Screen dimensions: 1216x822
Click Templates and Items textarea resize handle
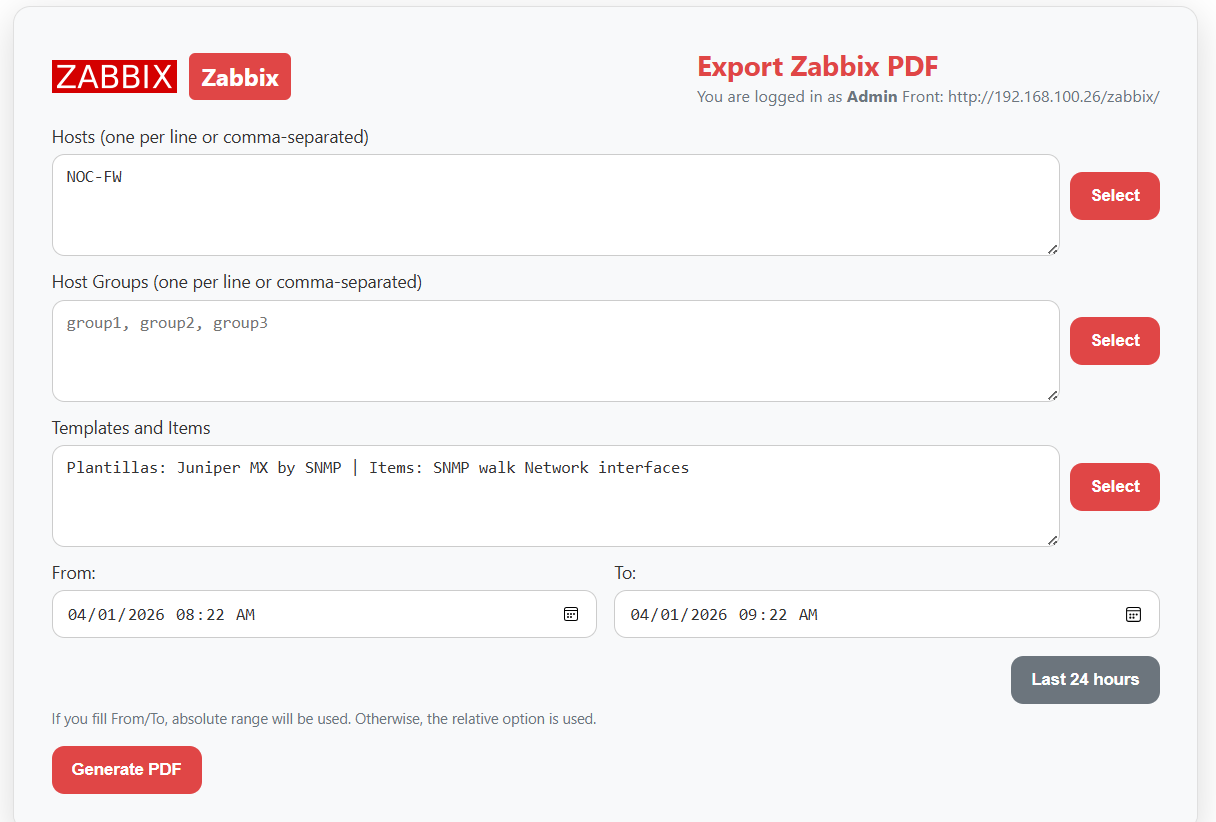pos(1053,540)
